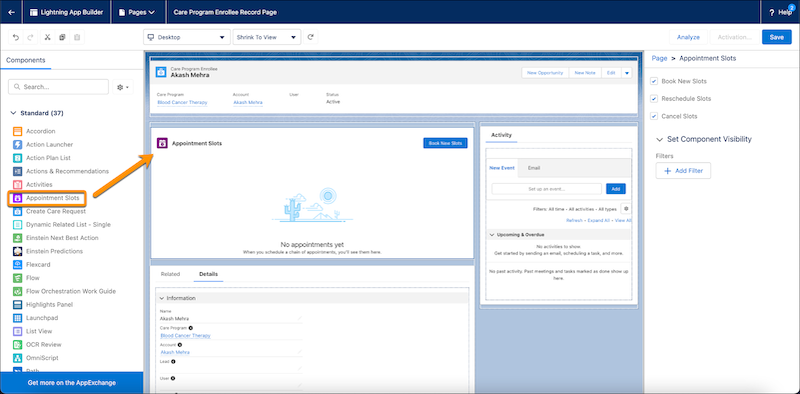Click the Analyze button
The height and width of the screenshot is (394, 800).
pos(688,37)
